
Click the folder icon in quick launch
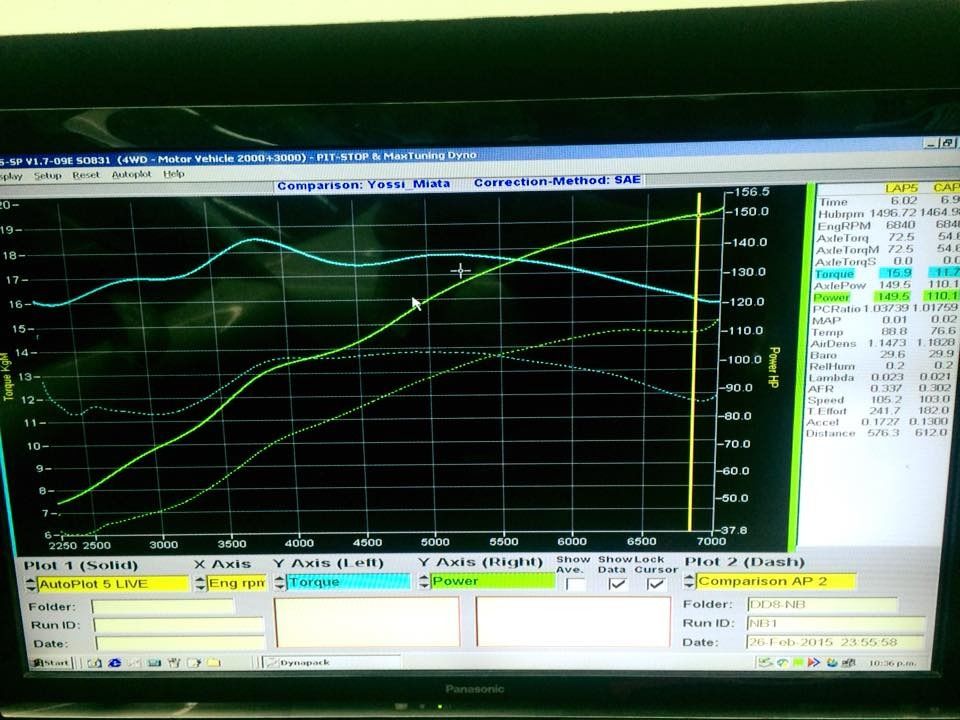coord(213,662)
